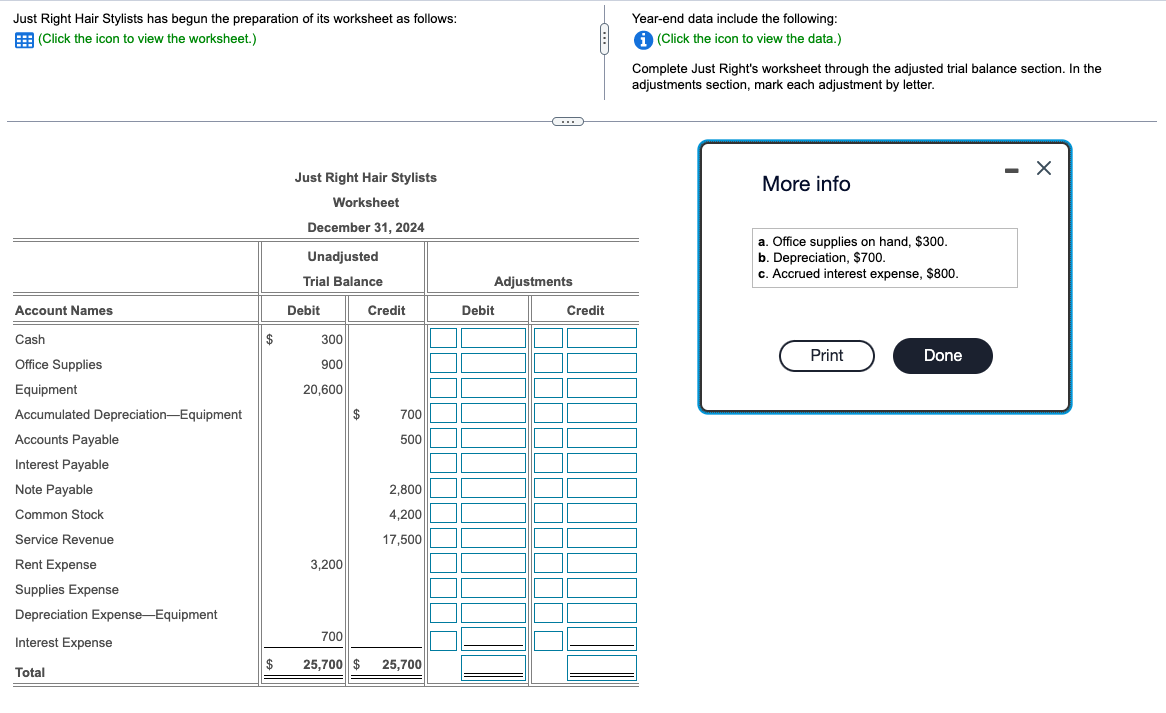Select Supplies Expense debit amount field
1166x713 pixels.
coord(493,588)
